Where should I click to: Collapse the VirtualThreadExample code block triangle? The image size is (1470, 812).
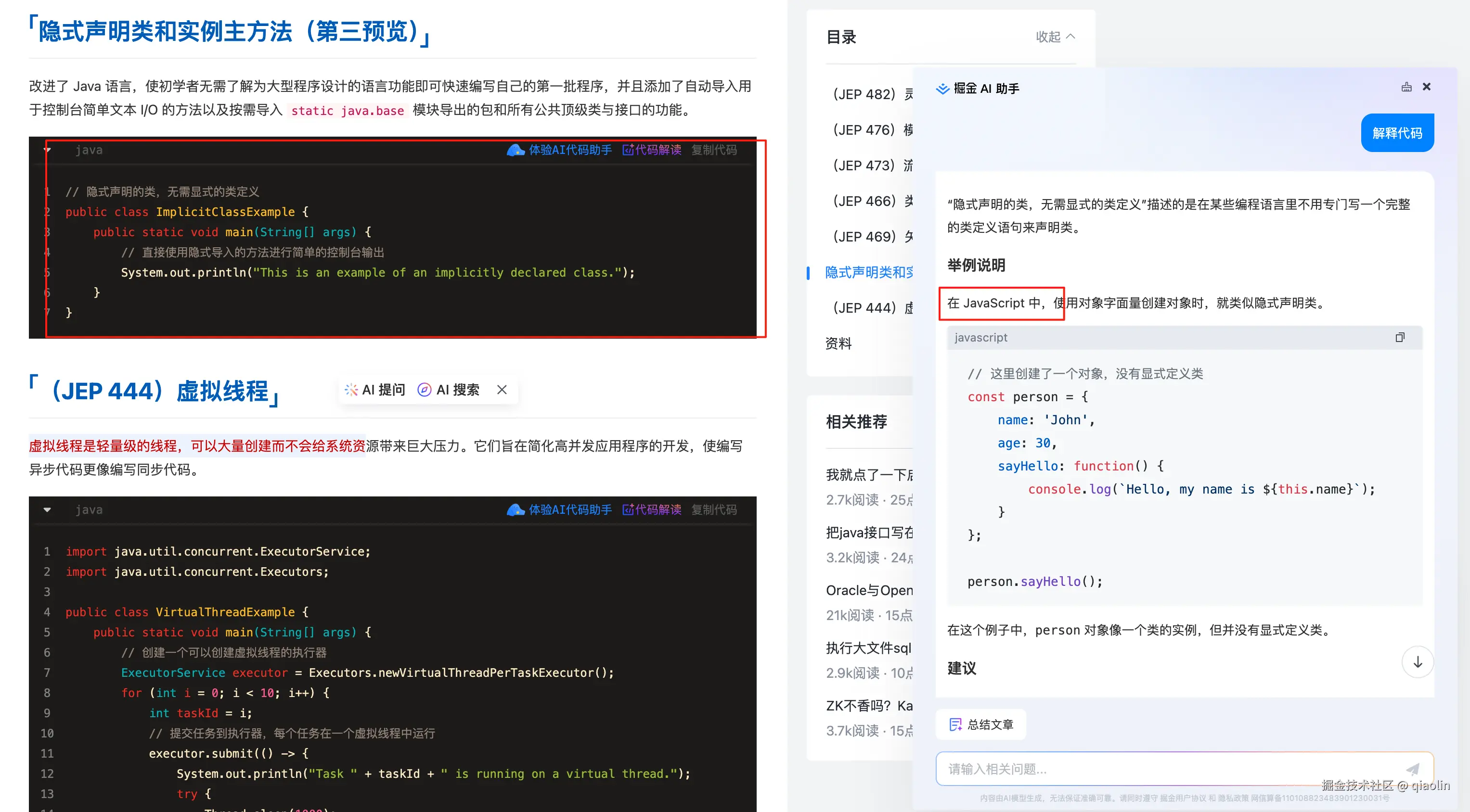[47, 509]
